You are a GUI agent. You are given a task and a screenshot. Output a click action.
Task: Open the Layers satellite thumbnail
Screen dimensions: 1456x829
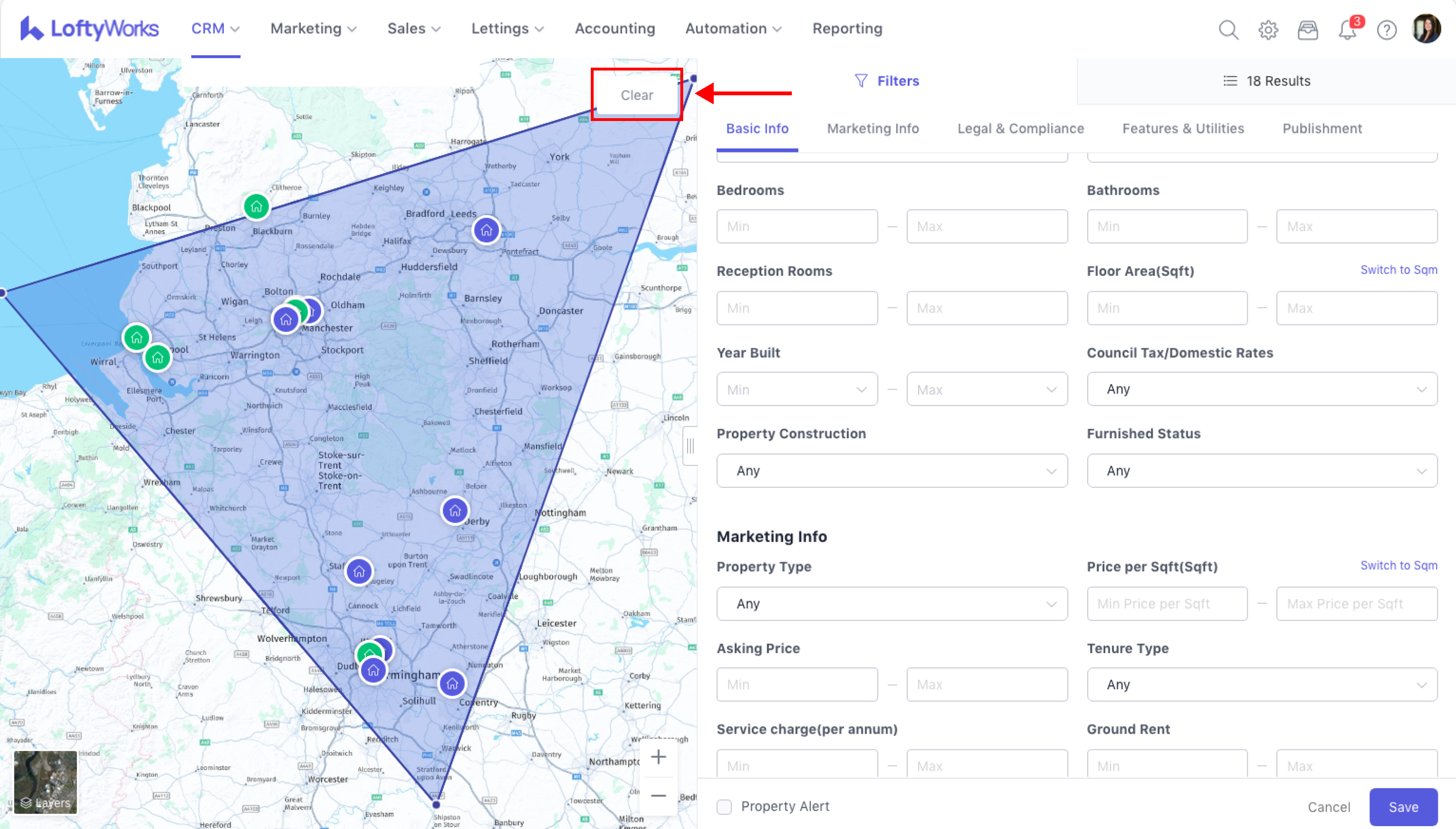point(45,781)
